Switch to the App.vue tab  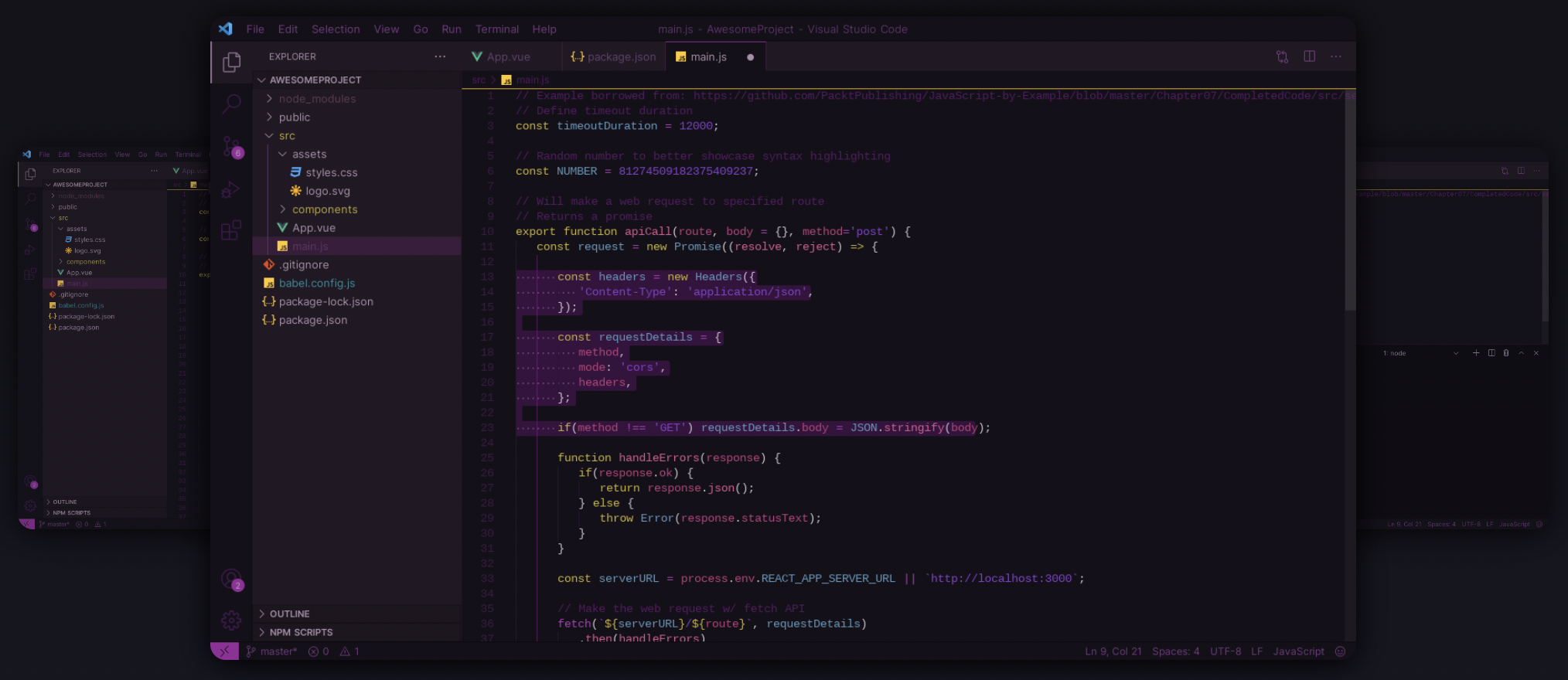coord(510,56)
